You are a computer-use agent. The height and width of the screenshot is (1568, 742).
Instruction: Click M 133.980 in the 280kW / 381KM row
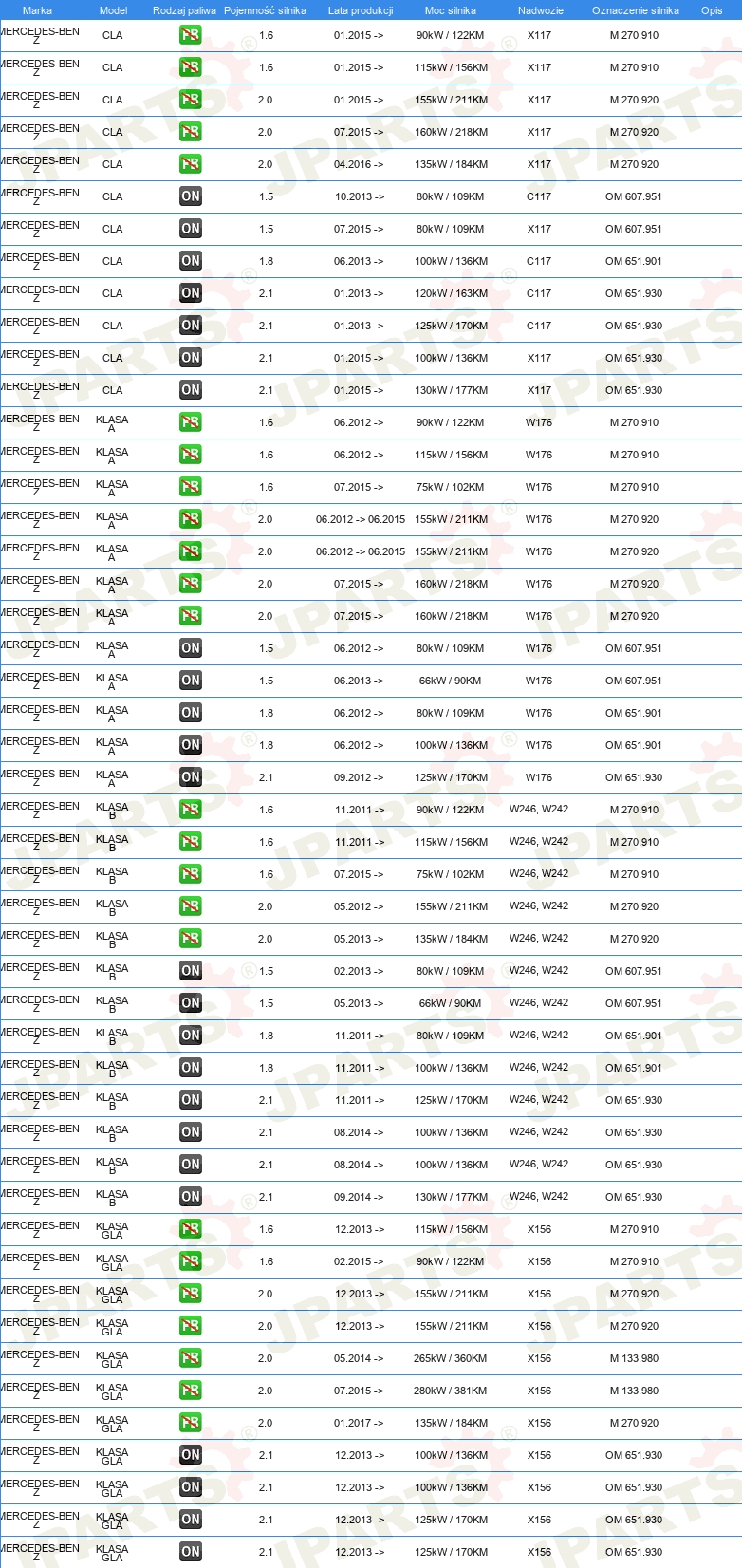point(634,1391)
